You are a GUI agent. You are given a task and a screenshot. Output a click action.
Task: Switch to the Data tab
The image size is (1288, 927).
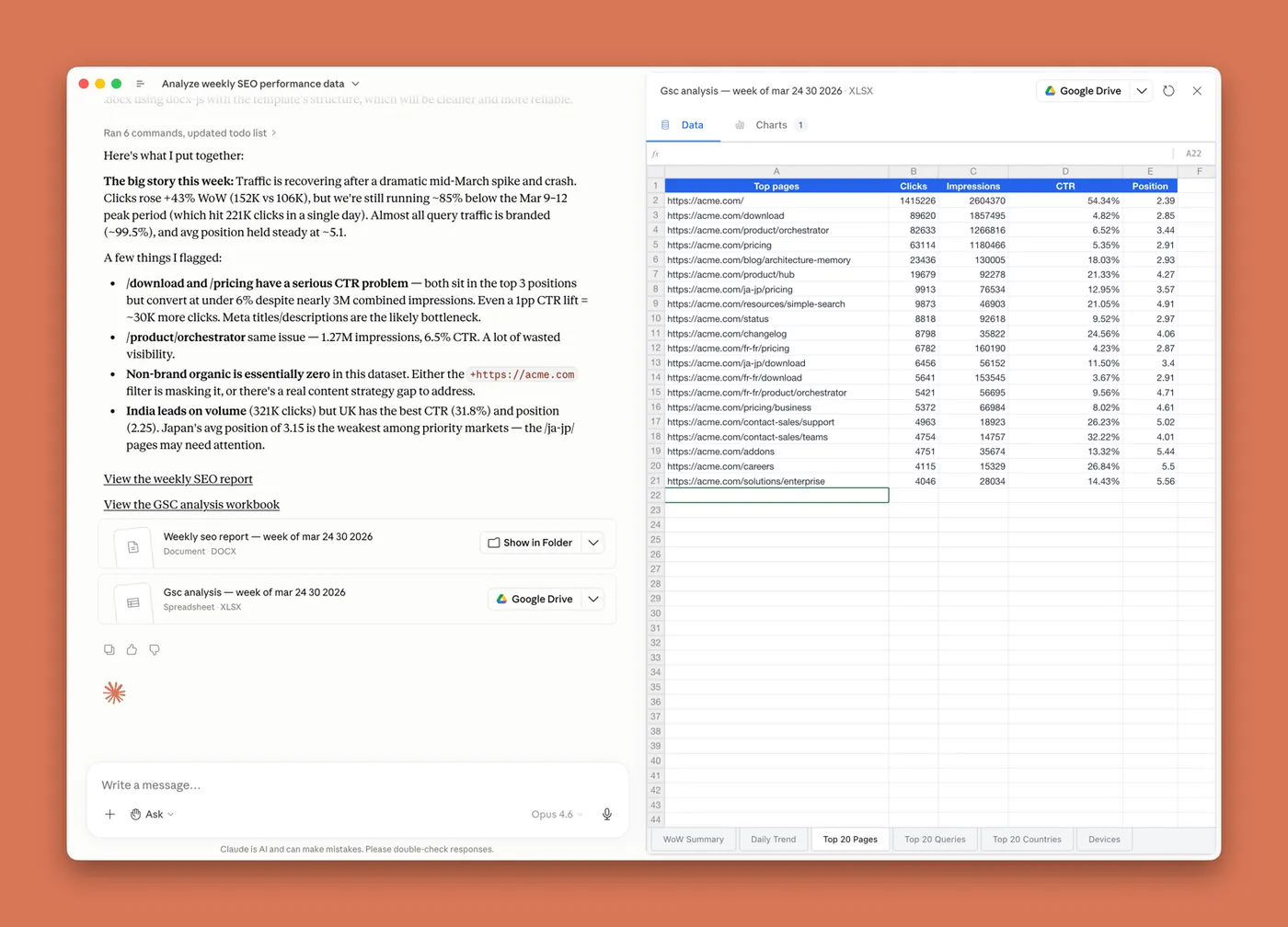[683, 125]
